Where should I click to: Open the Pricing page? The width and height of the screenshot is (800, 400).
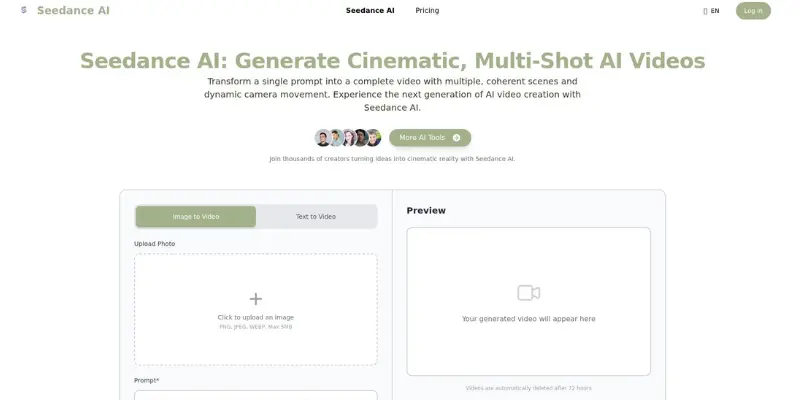(427, 10)
